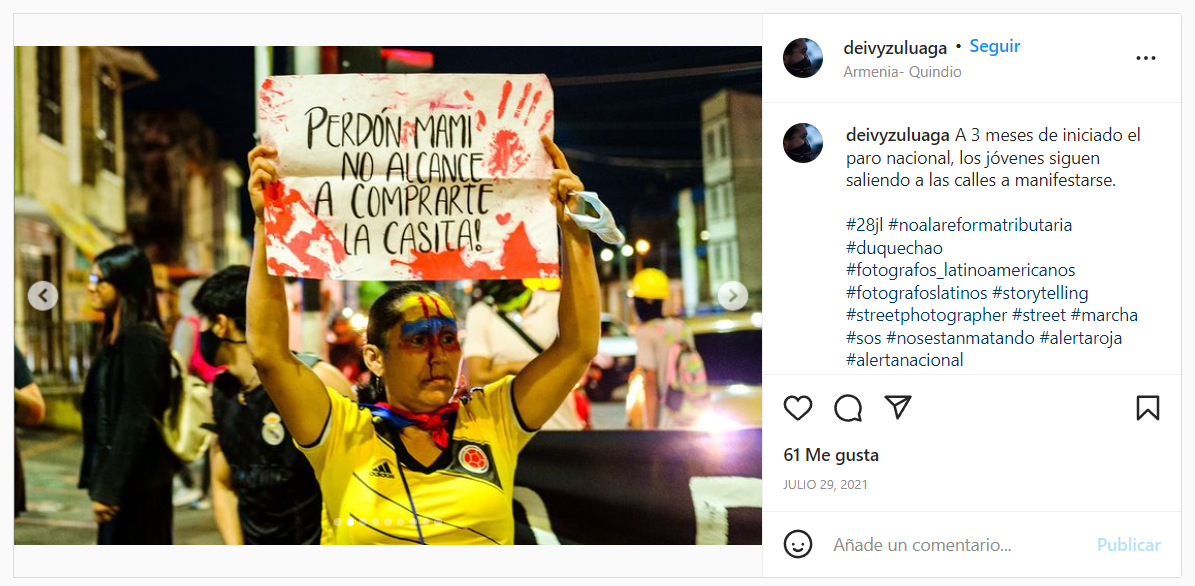Go to next photo with right arrow
This screenshot has width=1195, height=586.
coord(732,296)
